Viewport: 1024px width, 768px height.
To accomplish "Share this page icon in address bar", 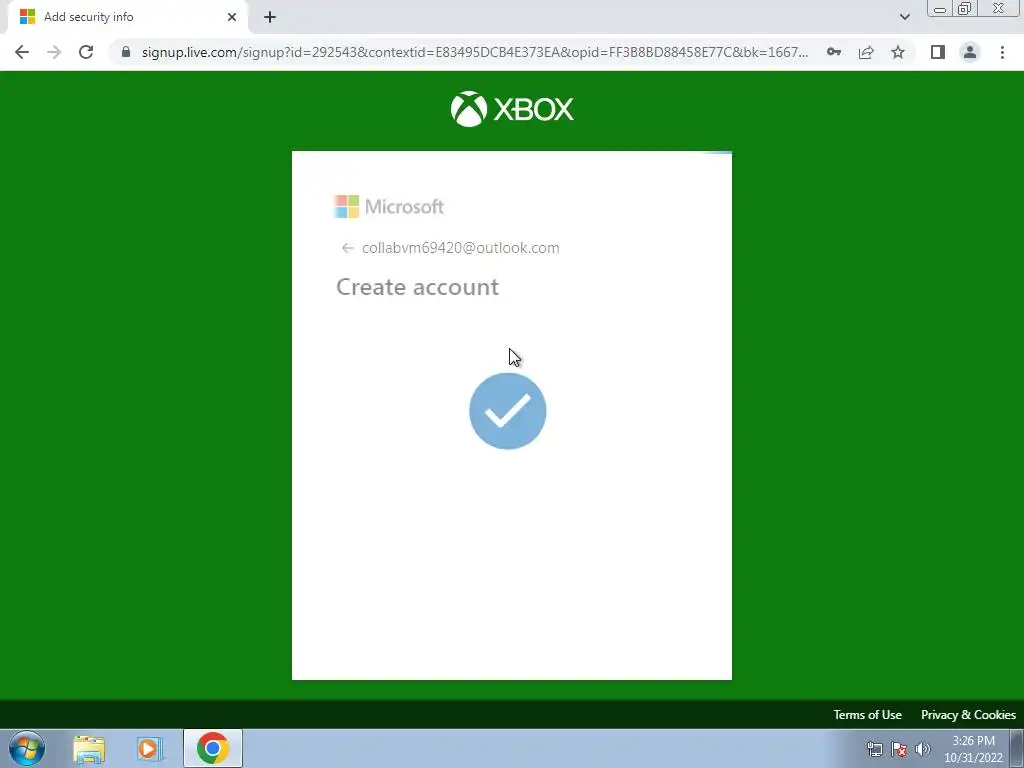I will (x=866, y=52).
